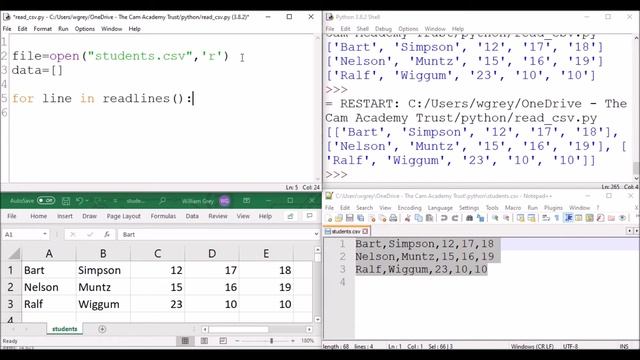
Task: Click Comments icon in Excel ribbon
Action: (309, 216)
